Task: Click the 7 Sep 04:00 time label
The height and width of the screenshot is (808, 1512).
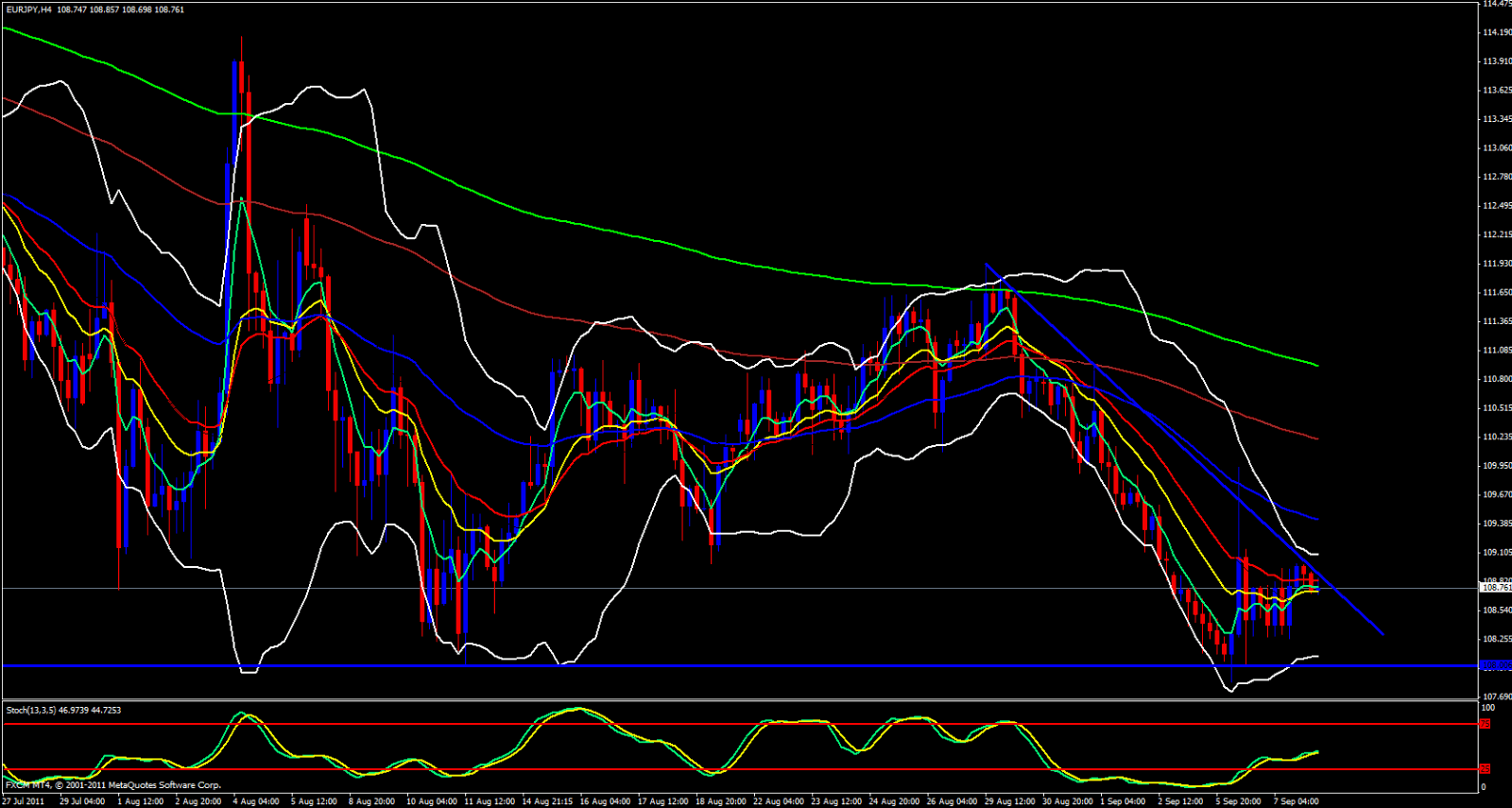Action: pos(1296,801)
